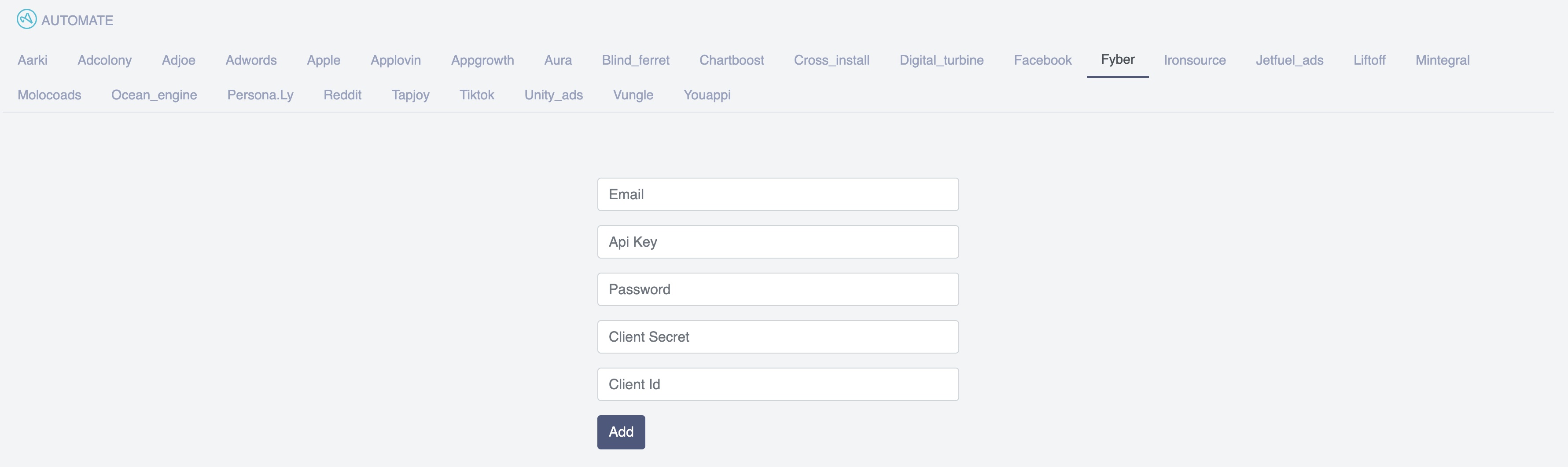Open the Digital_turbine tab

point(942,60)
